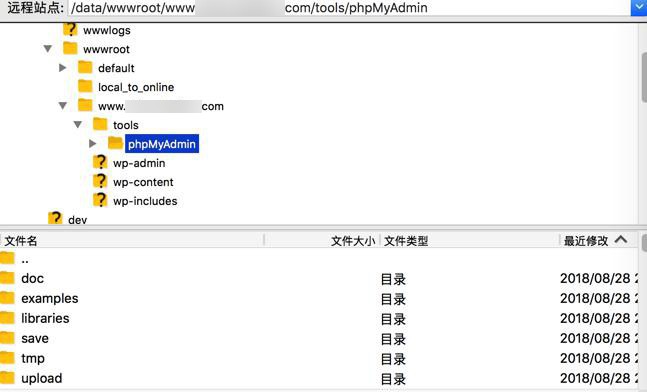Select the examples file name
The height and width of the screenshot is (392, 647).
[50, 299]
